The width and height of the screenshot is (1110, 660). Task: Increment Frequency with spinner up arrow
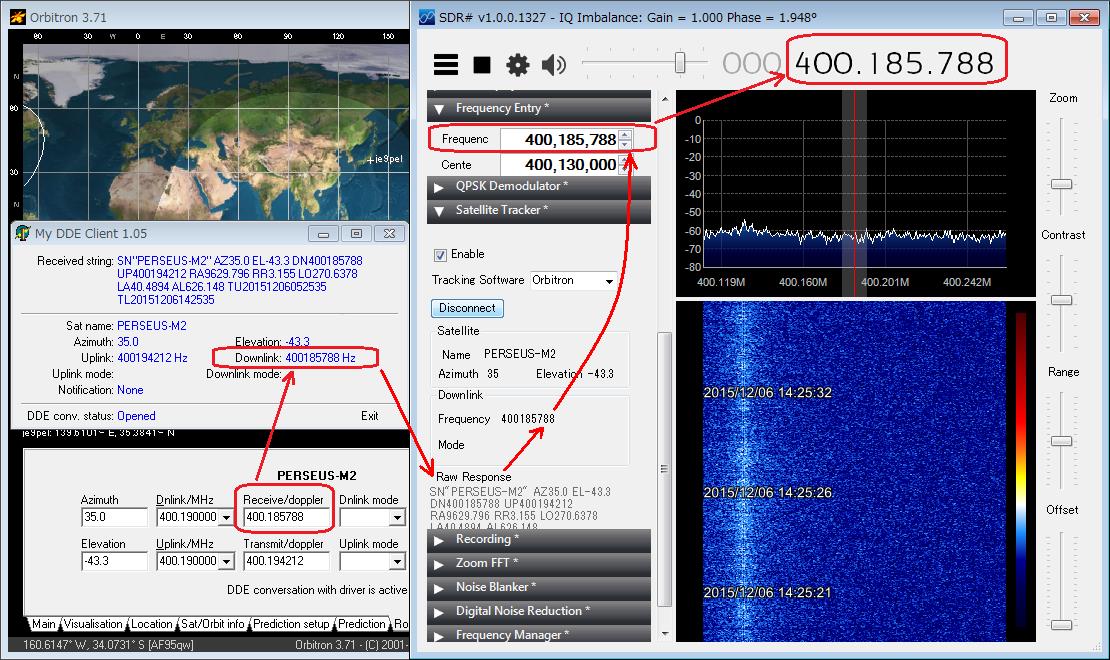click(625, 135)
